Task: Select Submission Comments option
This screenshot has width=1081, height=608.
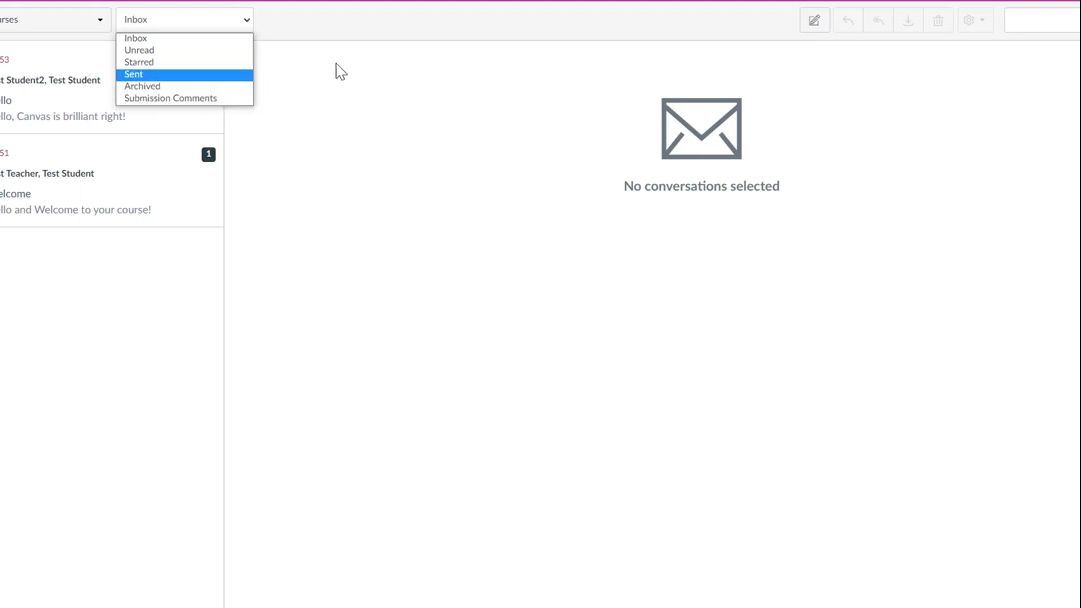Action: (x=170, y=98)
